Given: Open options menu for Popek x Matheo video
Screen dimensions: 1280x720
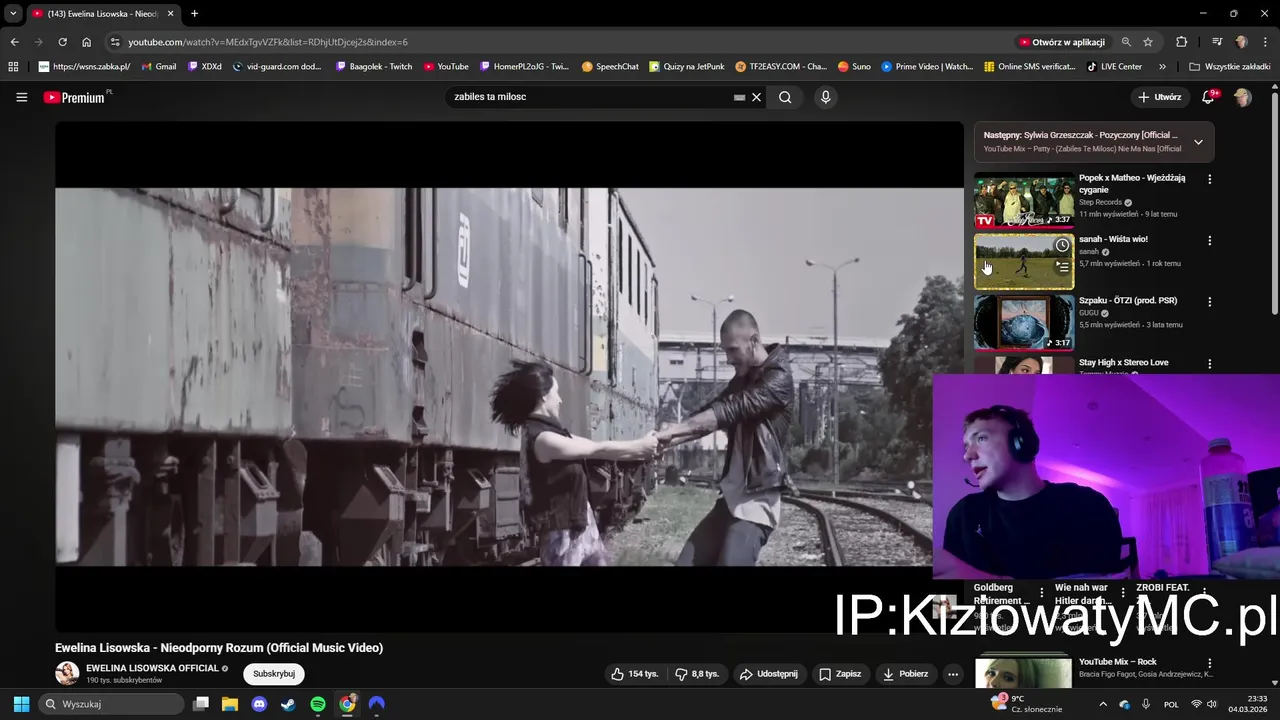Looking at the screenshot, I should click(1209, 179).
